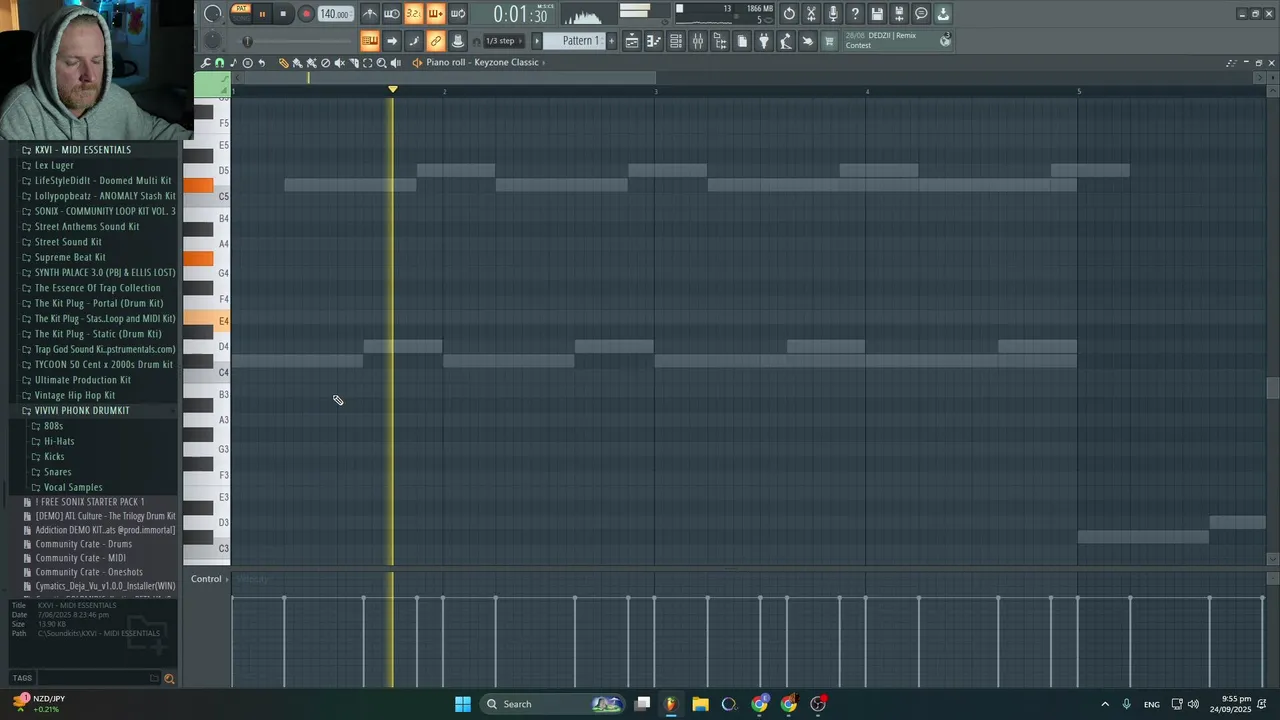Expand the Vintage Hip Hop Kit folder
This screenshot has width=1280, height=720.
[75, 395]
